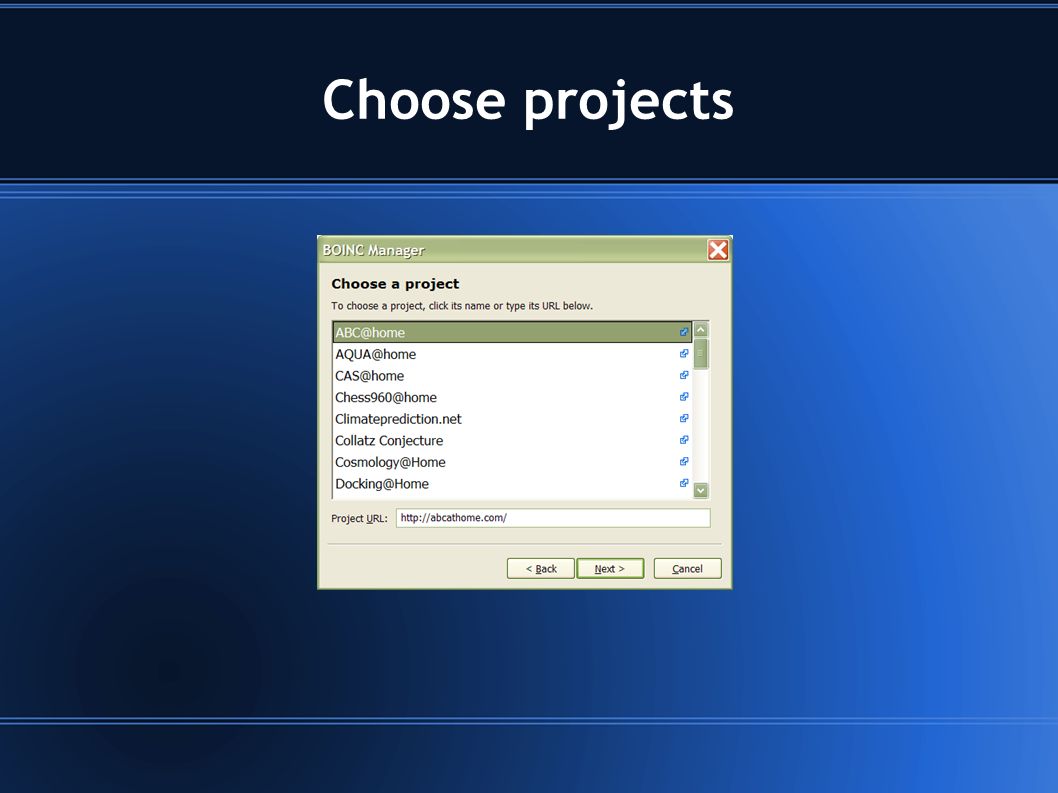Select Climateprediction.net in the project list

[512, 418]
